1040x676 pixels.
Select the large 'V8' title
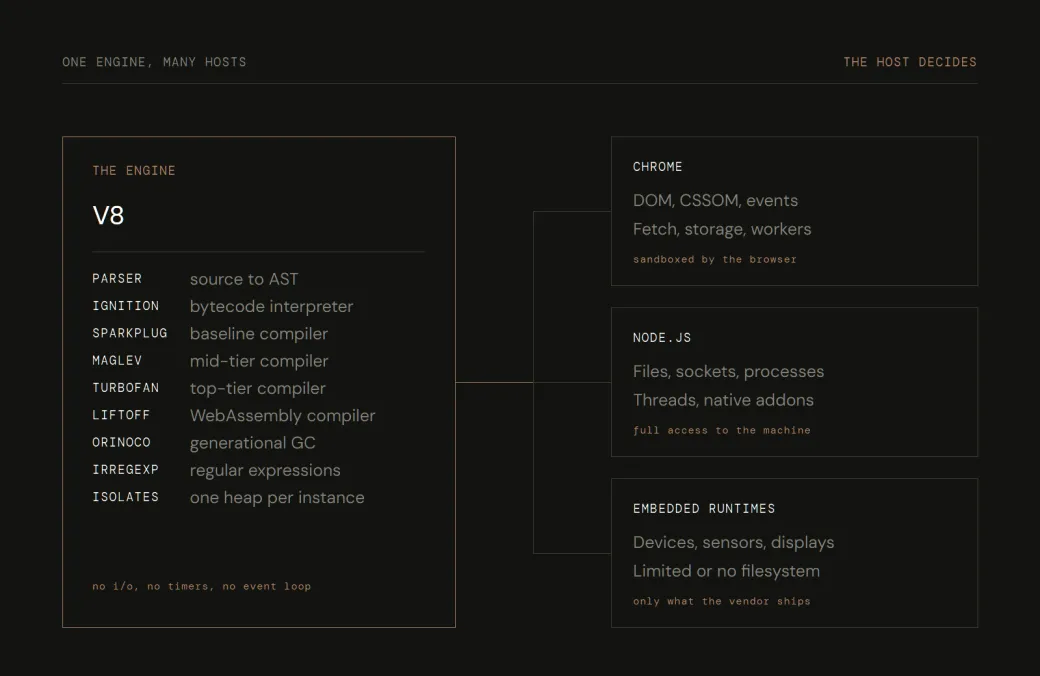click(x=108, y=215)
